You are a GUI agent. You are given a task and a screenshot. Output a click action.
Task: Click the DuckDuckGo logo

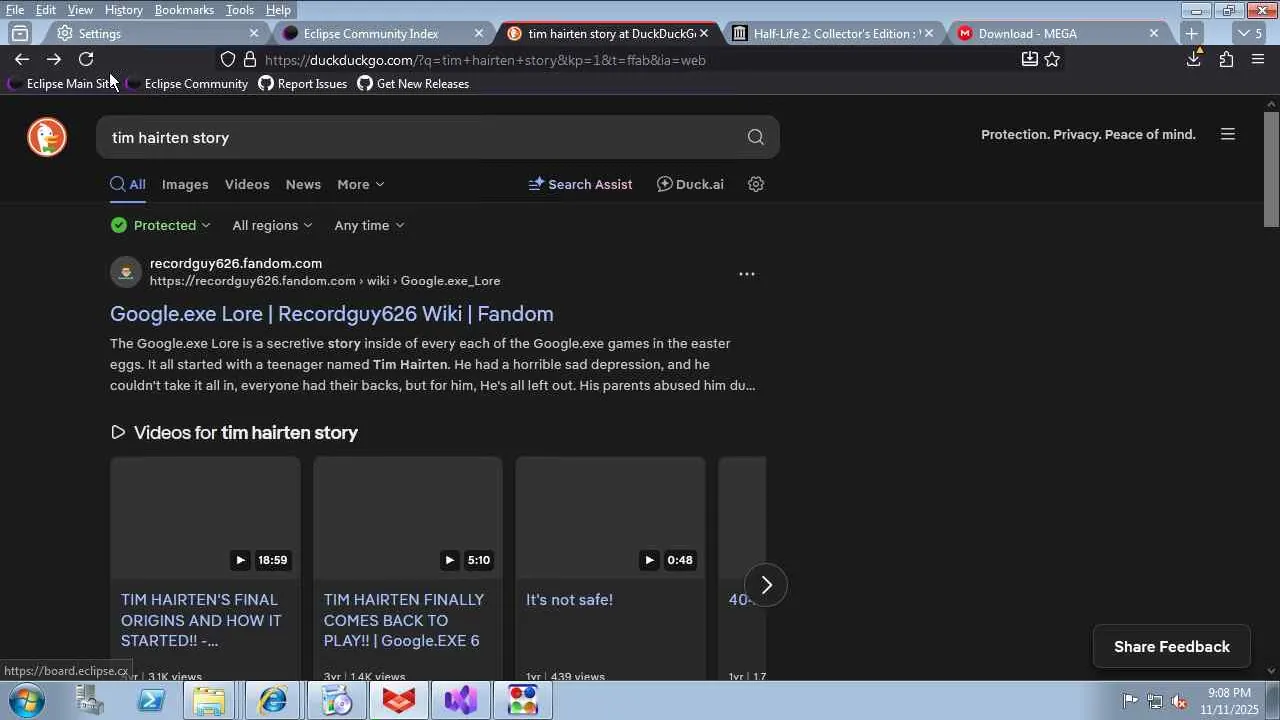coord(47,137)
